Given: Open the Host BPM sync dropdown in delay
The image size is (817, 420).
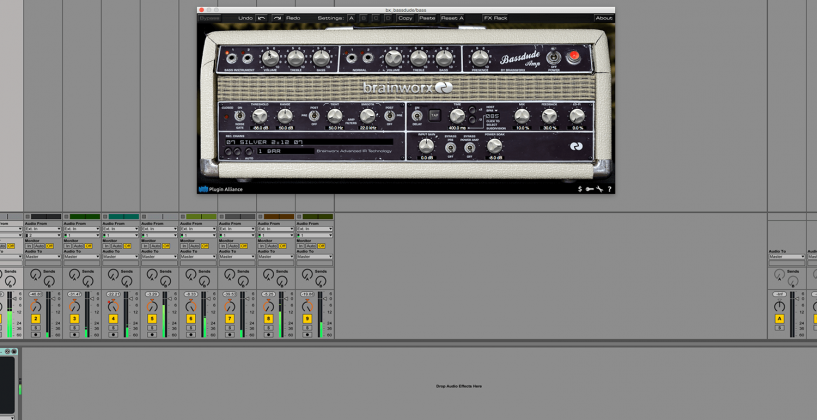Looking at the screenshot, I should 491,111.
